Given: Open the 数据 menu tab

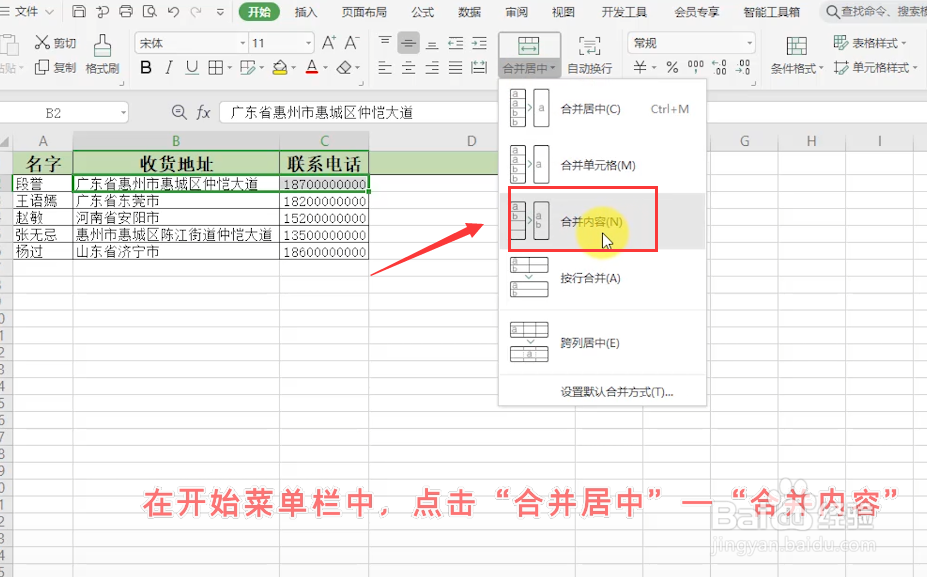Looking at the screenshot, I should [470, 13].
